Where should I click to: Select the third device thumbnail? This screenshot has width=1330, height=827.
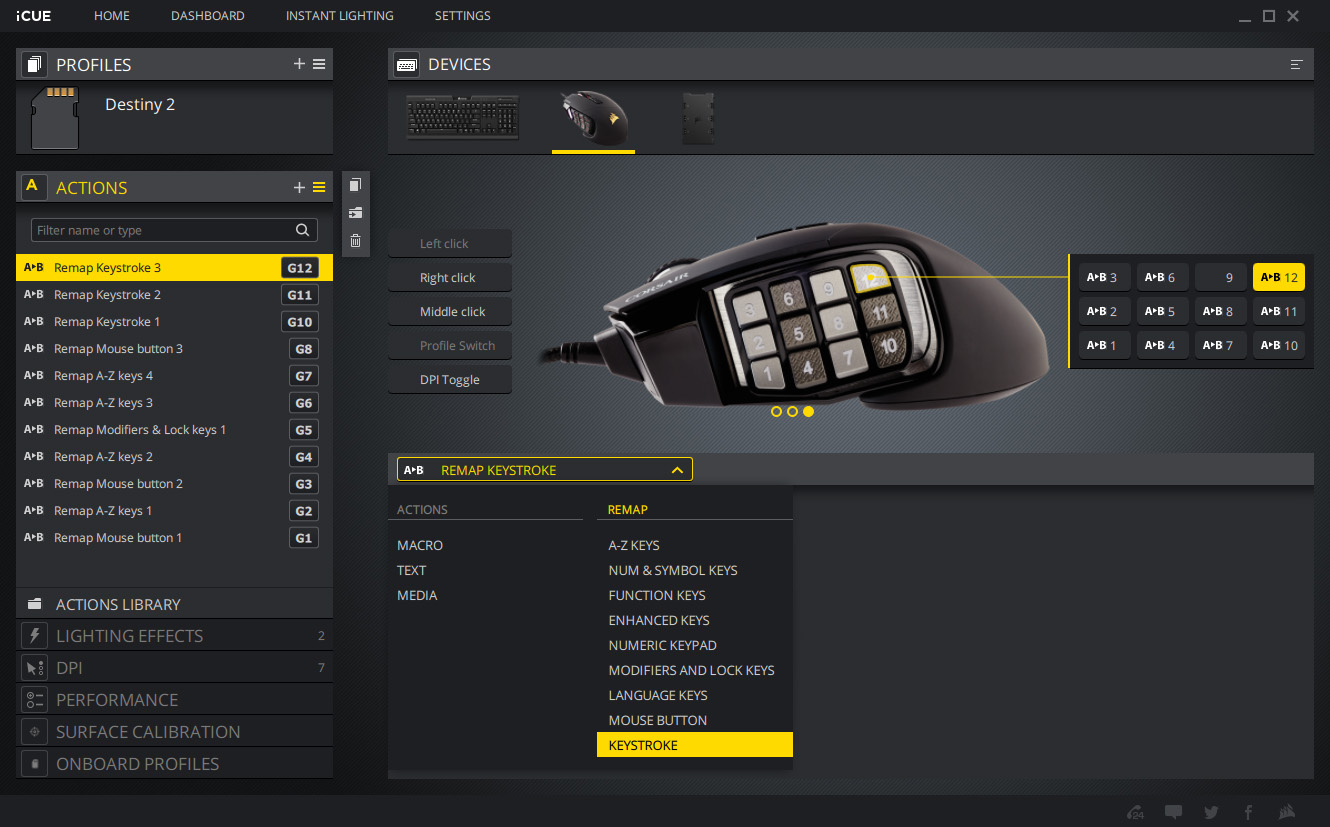click(x=698, y=119)
